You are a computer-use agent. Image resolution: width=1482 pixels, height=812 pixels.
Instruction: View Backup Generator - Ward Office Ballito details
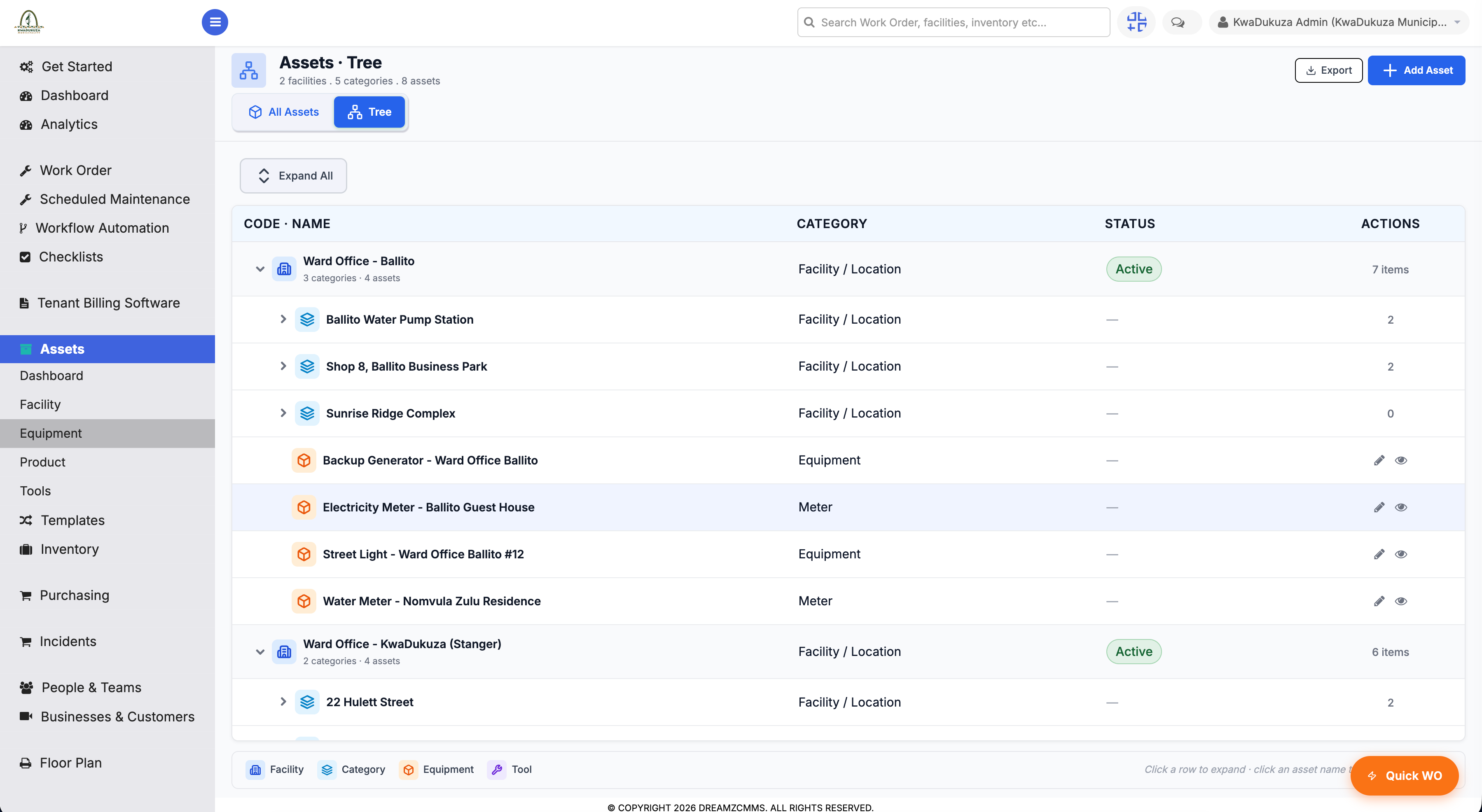tap(1401, 460)
